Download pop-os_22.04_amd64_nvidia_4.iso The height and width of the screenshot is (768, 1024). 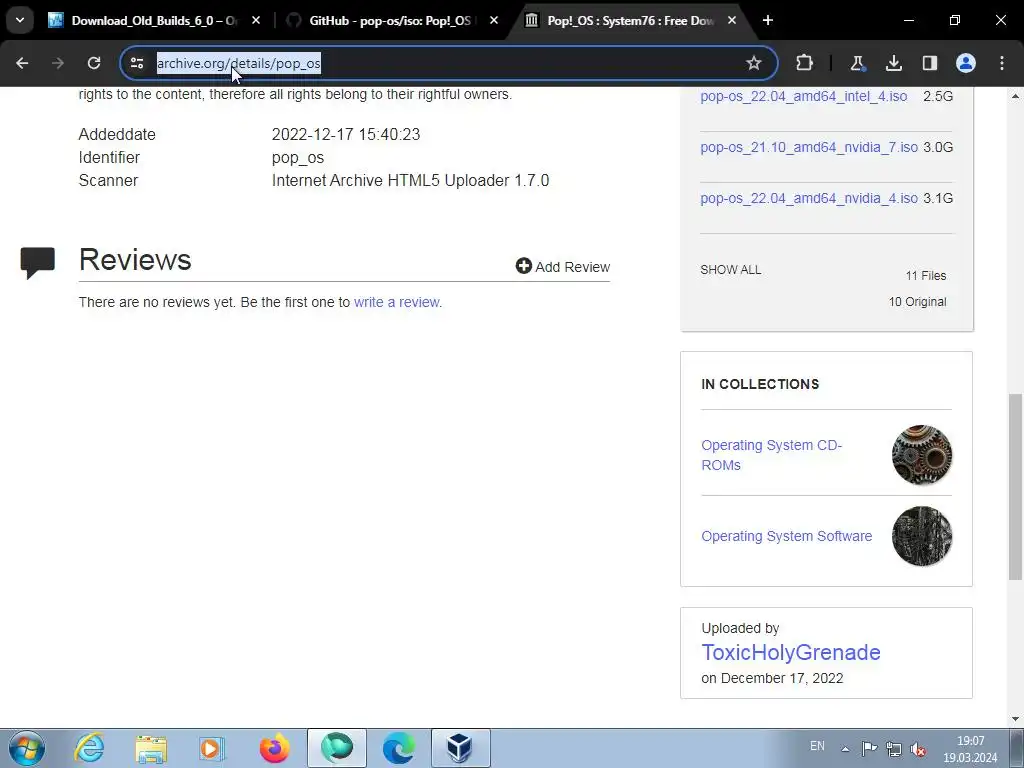tap(808, 198)
